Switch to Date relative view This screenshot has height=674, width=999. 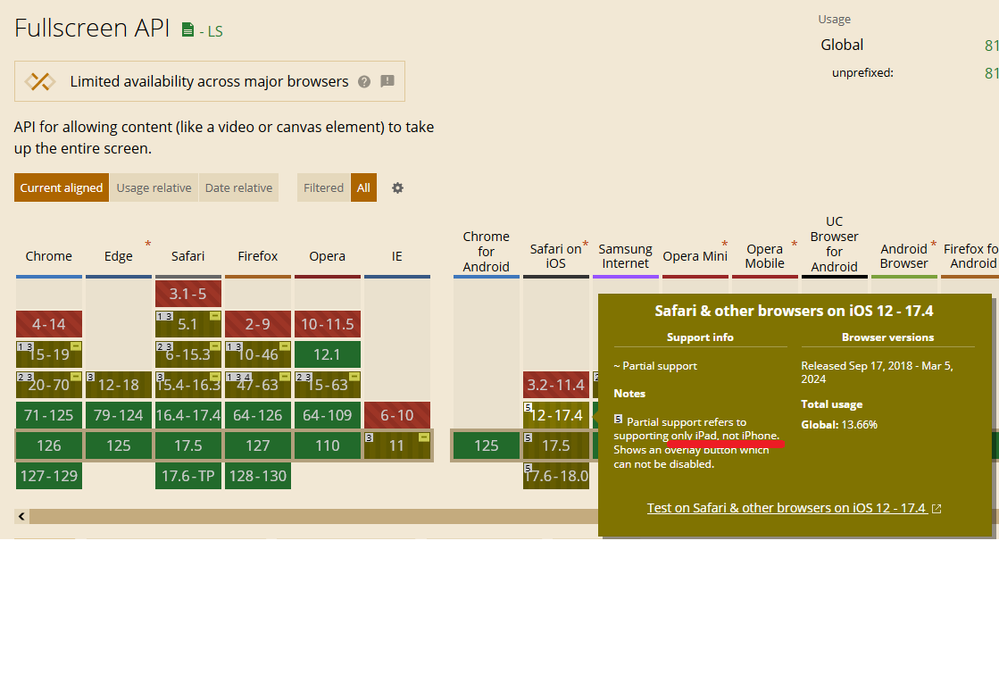coord(238,188)
